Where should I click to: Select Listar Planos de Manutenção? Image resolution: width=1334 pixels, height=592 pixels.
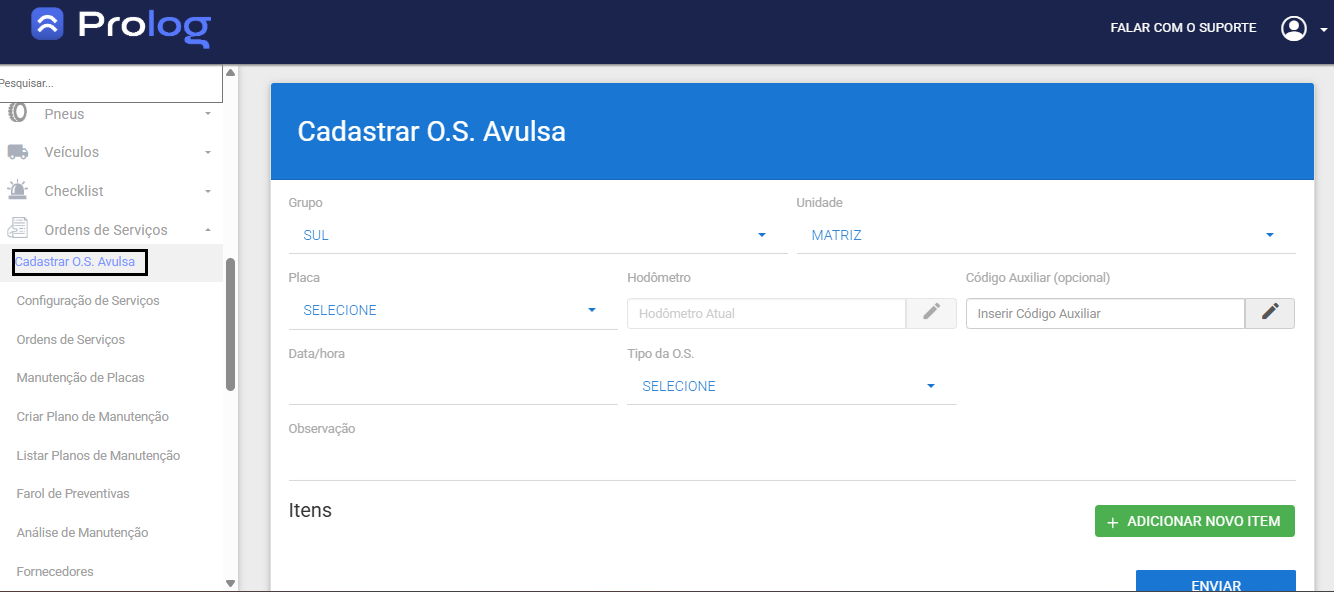[x=98, y=455]
